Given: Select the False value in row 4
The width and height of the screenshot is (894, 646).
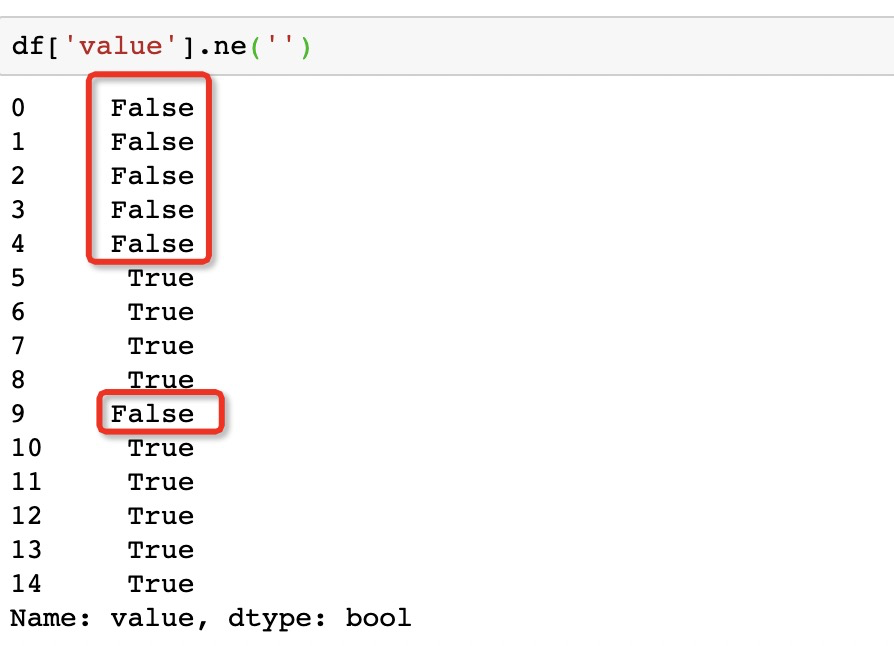Looking at the screenshot, I should point(152,244).
